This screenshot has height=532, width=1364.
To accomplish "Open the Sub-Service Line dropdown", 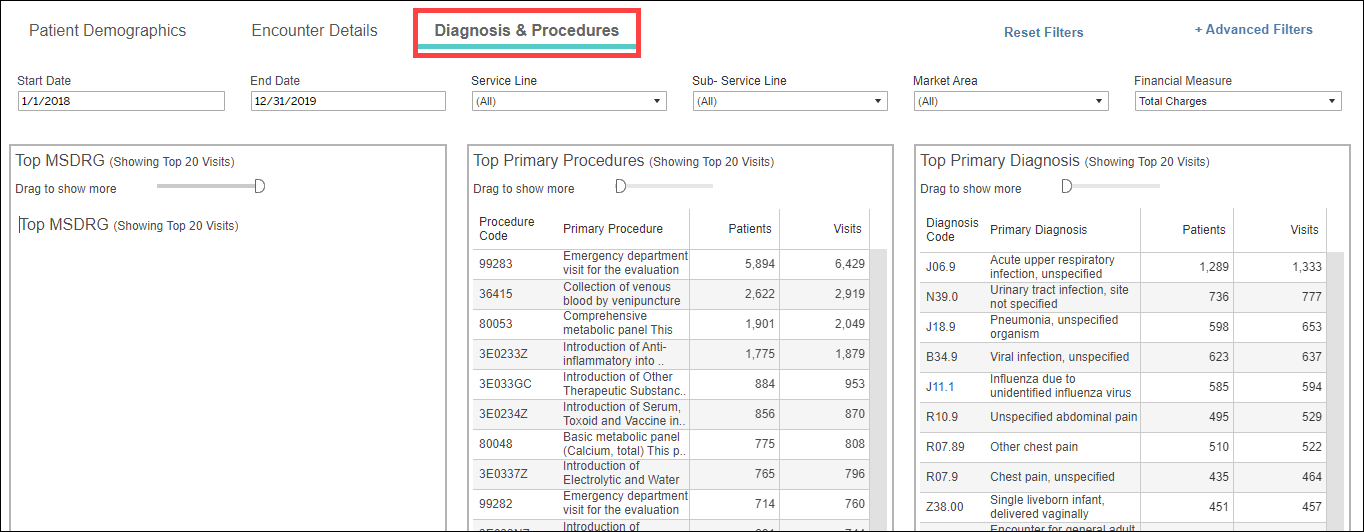I will [x=789, y=101].
